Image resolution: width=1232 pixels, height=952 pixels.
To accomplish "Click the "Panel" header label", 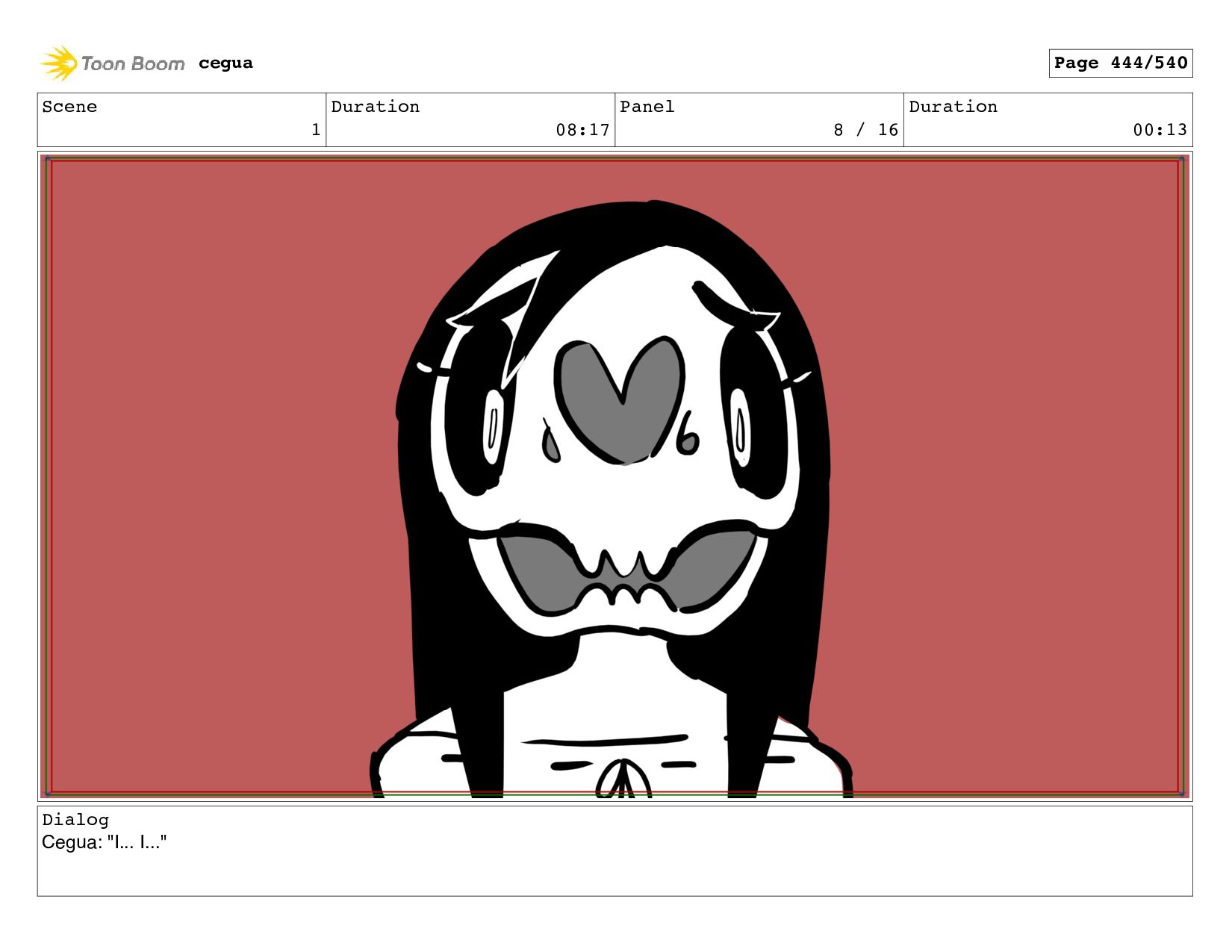I will (x=647, y=107).
